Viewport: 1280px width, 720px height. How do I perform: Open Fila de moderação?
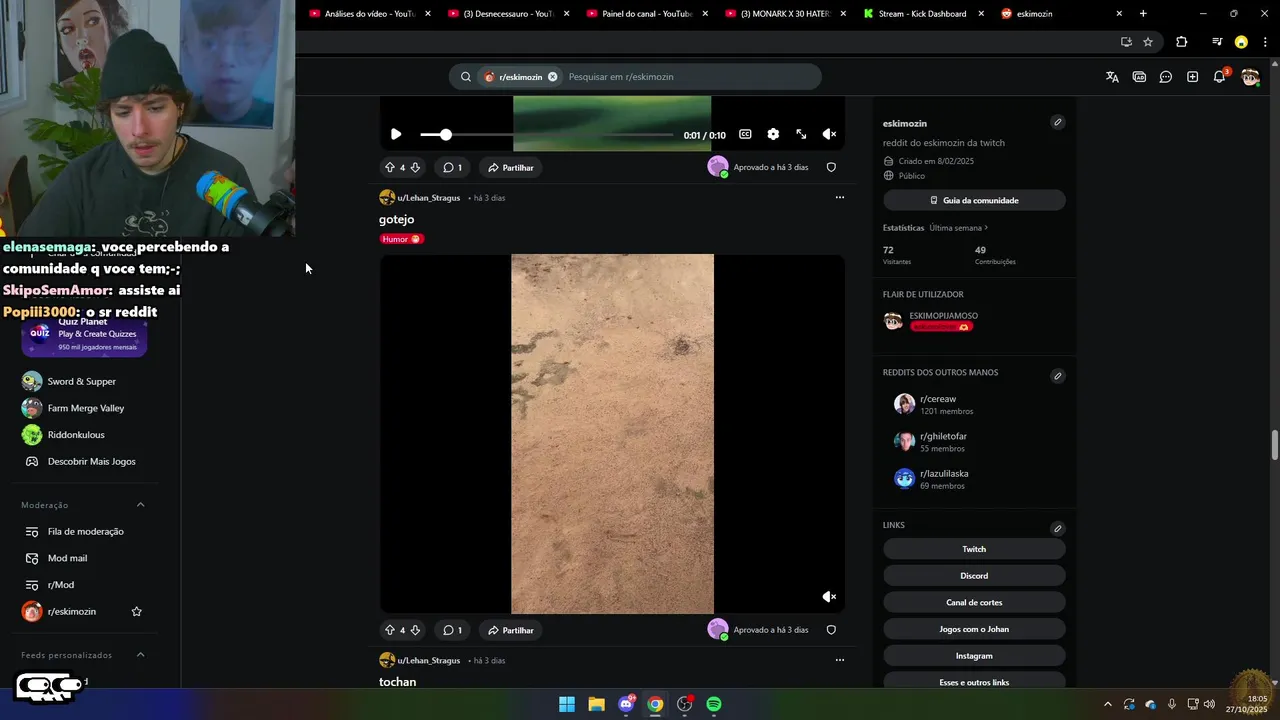click(84, 531)
